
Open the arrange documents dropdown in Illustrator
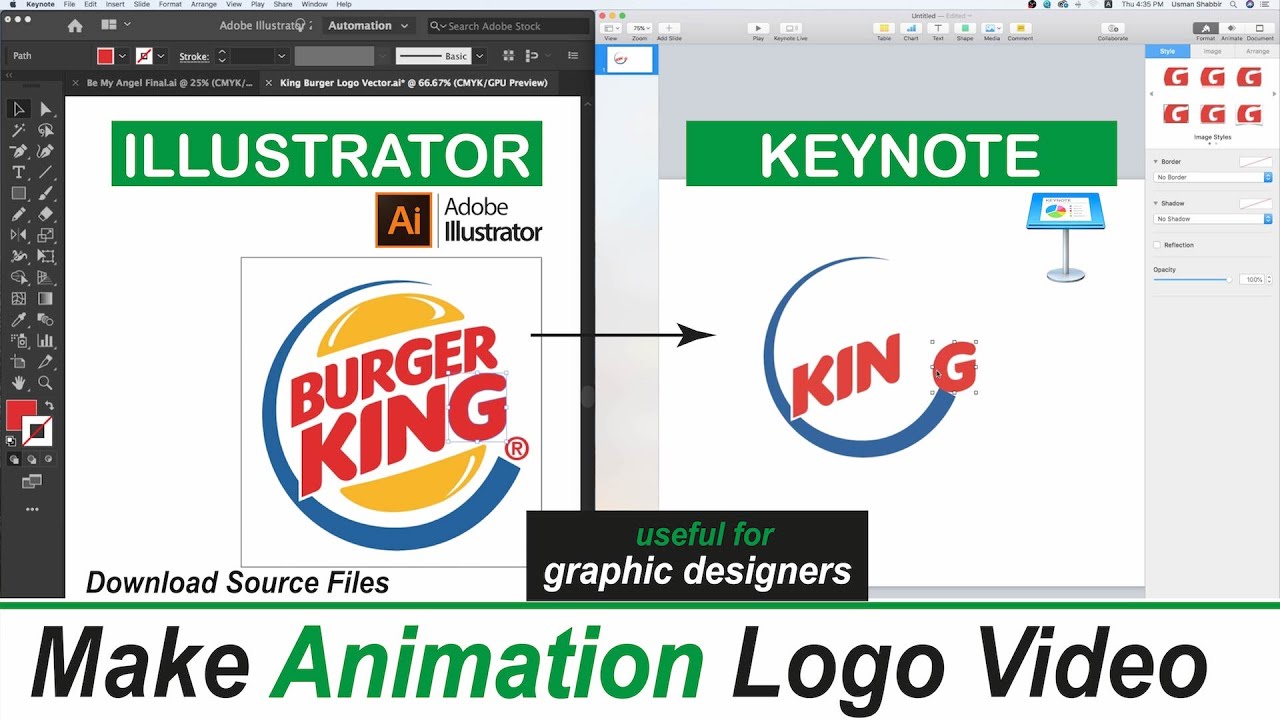(x=114, y=24)
